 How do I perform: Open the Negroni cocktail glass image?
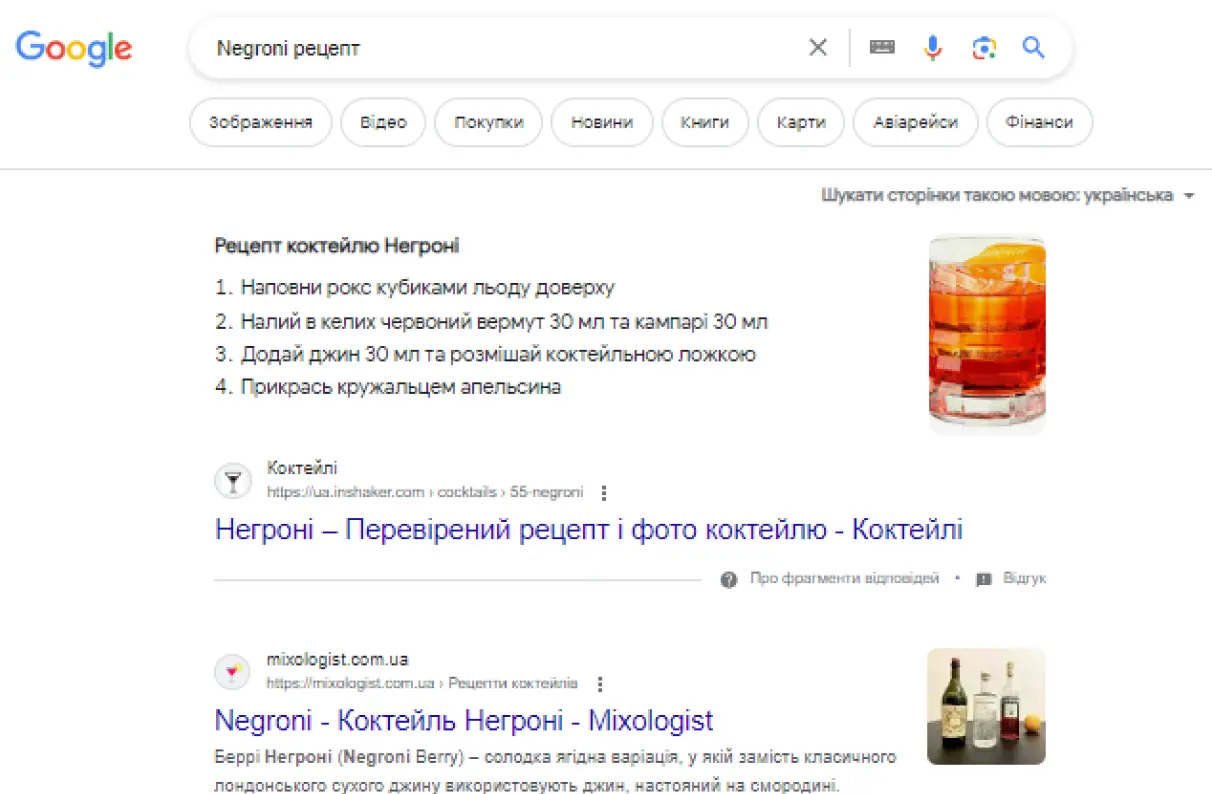pyautogui.click(x=987, y=335)
